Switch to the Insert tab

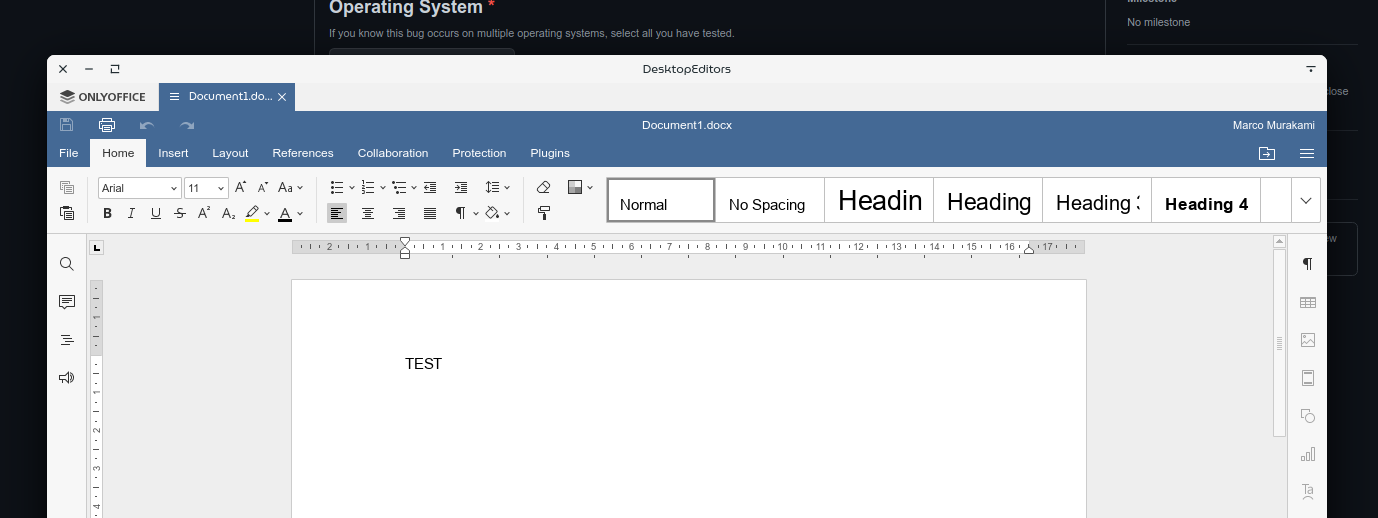coord(173,153)
